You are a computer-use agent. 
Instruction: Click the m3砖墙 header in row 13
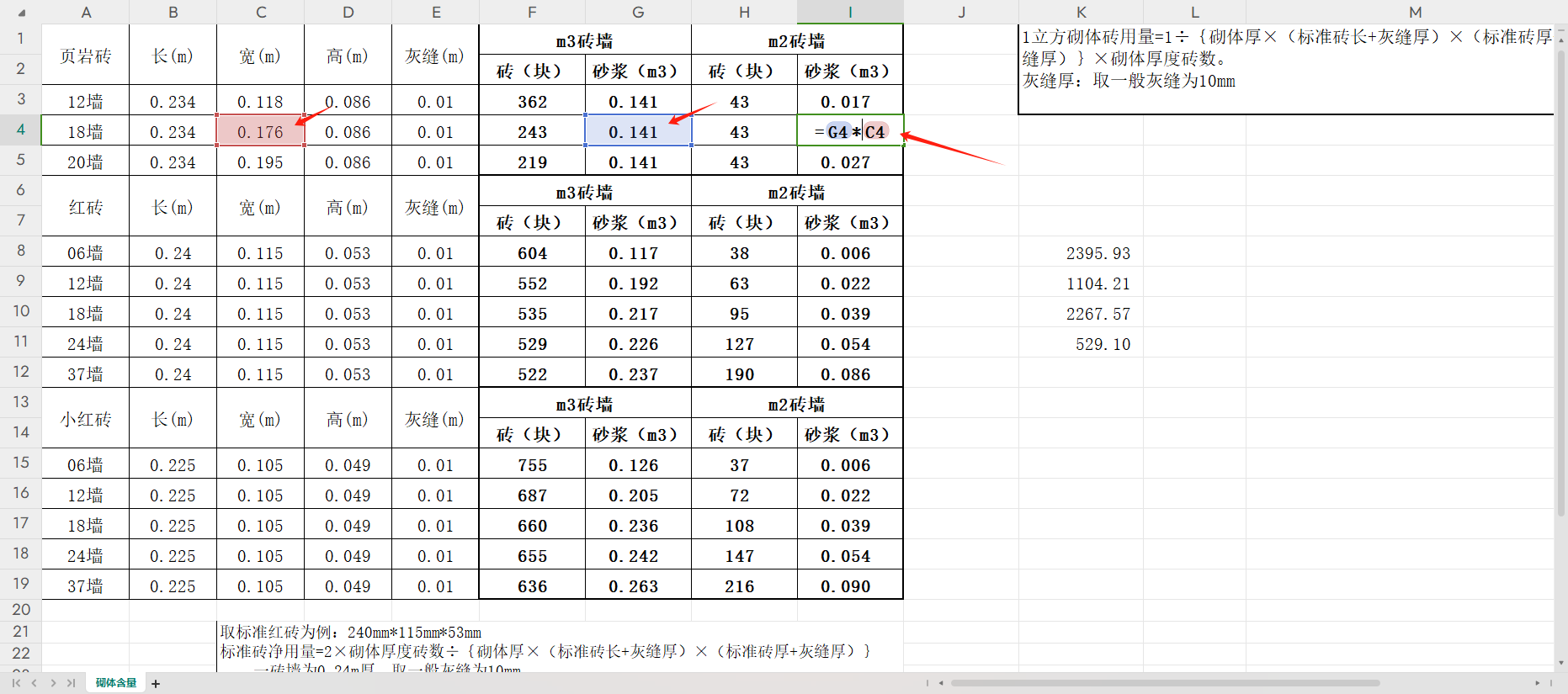pos(585,404)
